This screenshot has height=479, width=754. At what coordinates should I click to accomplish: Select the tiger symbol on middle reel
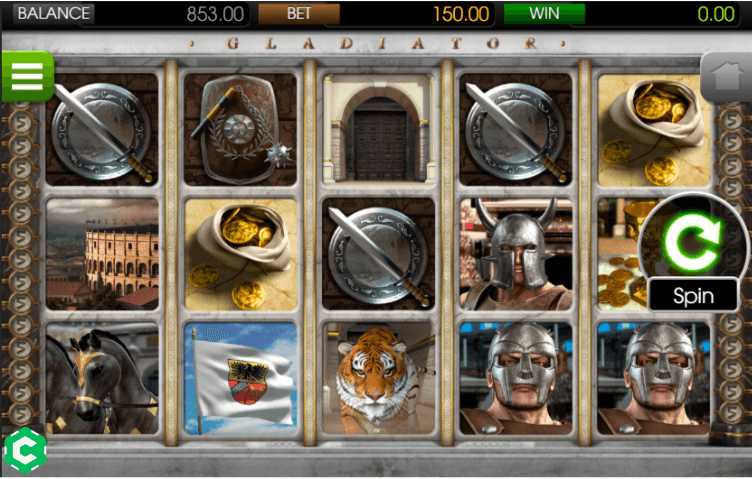[x=379, y=378]
